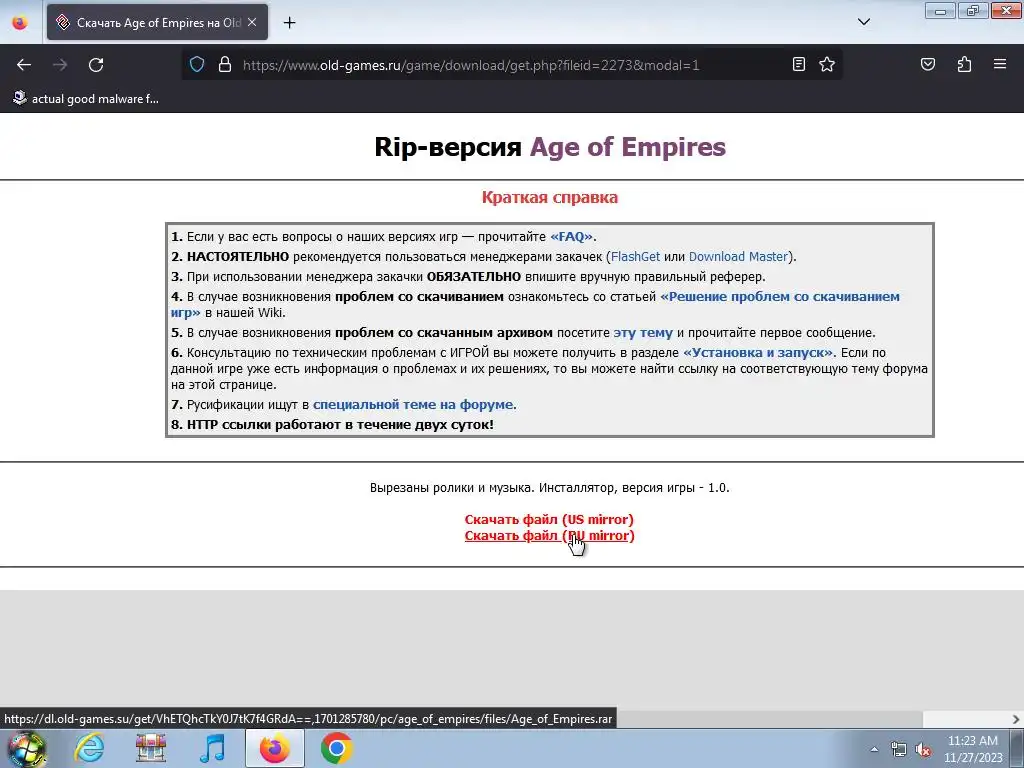Open tracking protection shield icon
The image size is (1024, 768).
(x=197, y=65)
